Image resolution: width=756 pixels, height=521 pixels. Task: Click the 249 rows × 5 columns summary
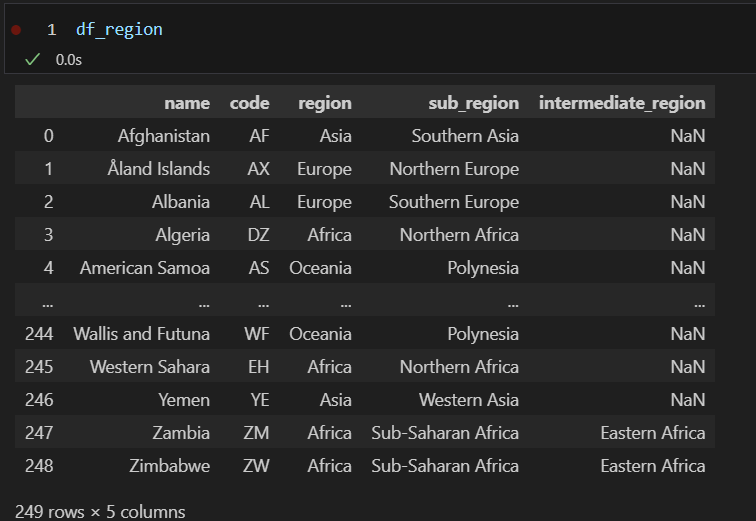[100, 511]
